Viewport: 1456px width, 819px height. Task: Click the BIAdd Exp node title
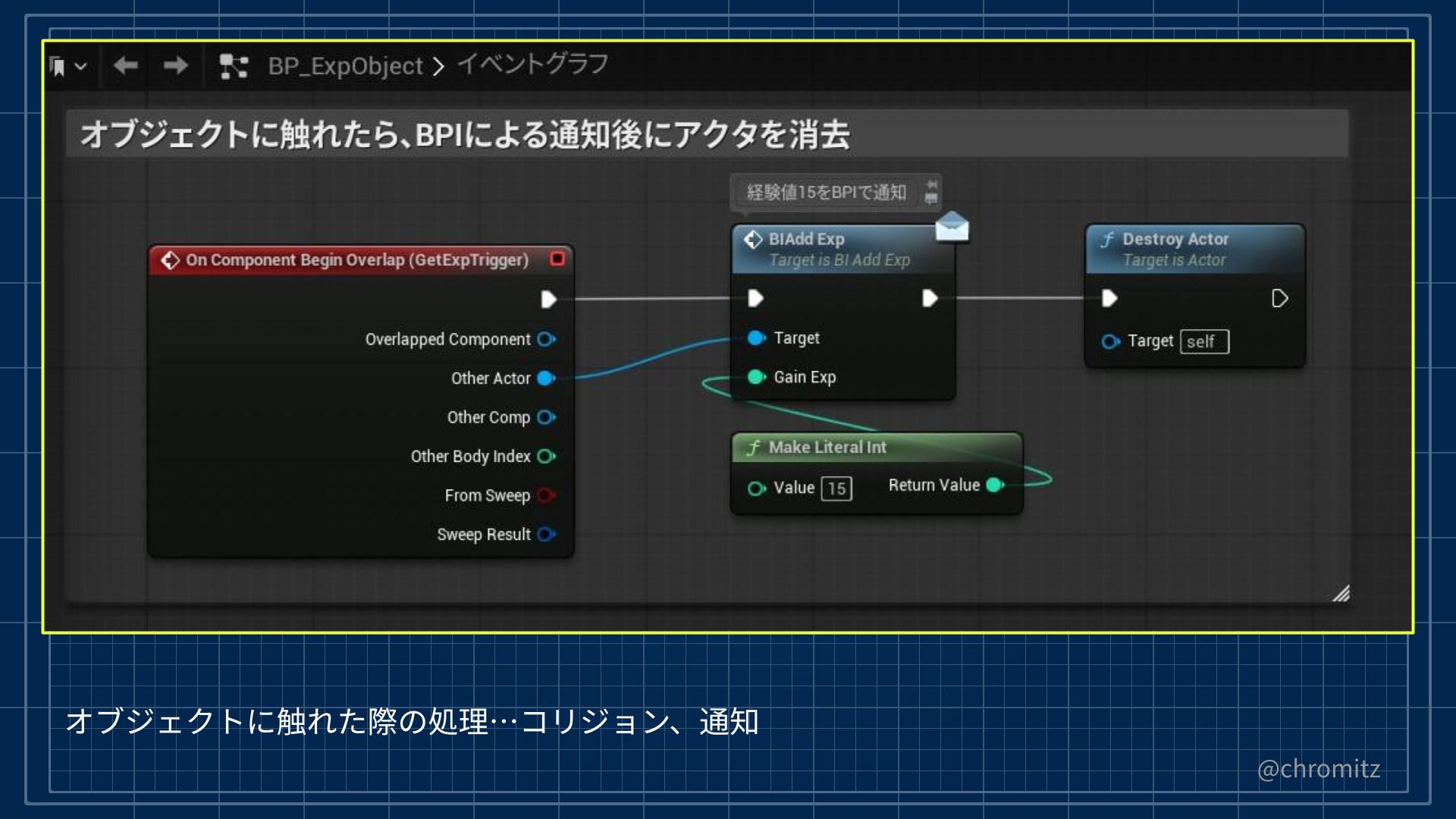point(806,239)
